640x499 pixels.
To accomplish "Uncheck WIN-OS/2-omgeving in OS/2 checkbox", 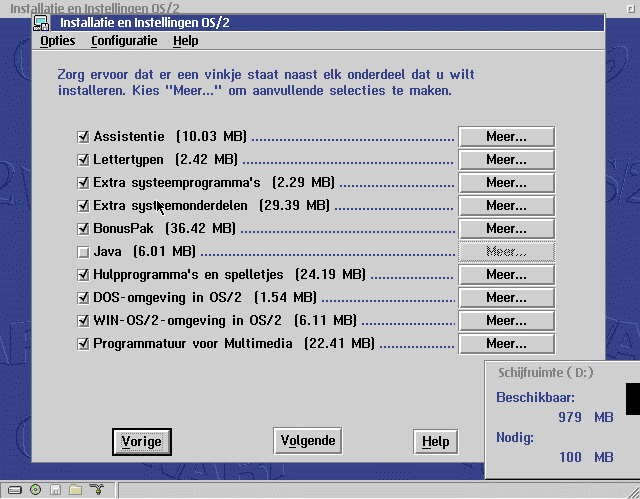I will 83,321.
